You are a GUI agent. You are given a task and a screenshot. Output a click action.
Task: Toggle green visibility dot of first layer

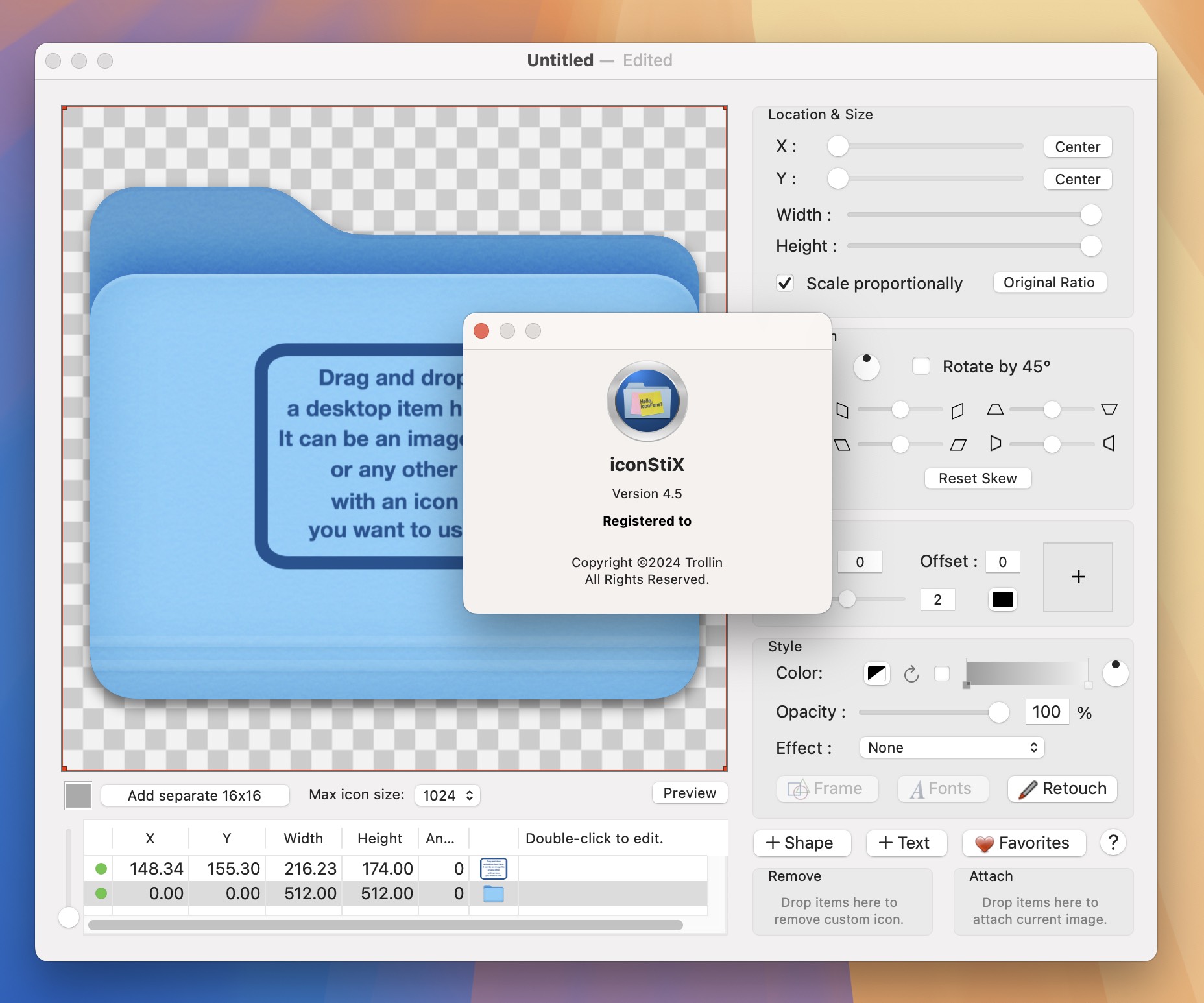101,869
